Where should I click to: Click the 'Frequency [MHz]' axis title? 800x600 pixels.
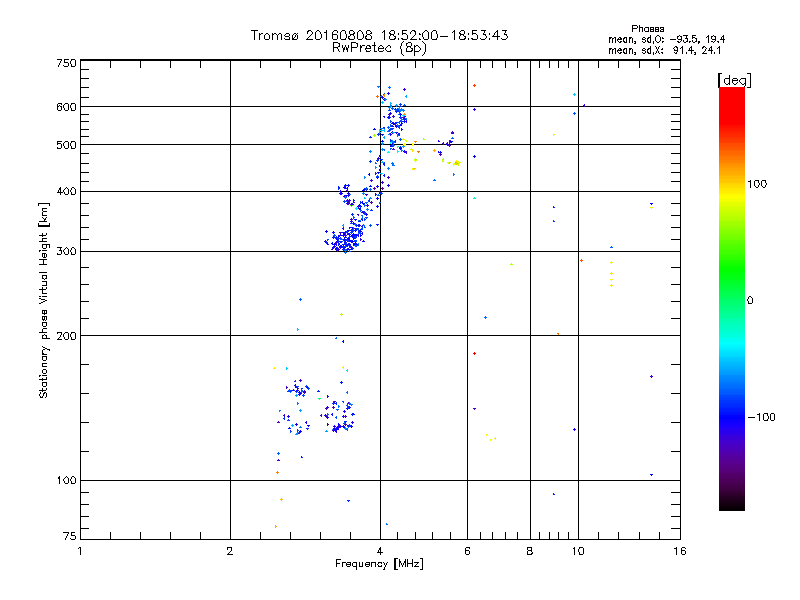[379, 564]
